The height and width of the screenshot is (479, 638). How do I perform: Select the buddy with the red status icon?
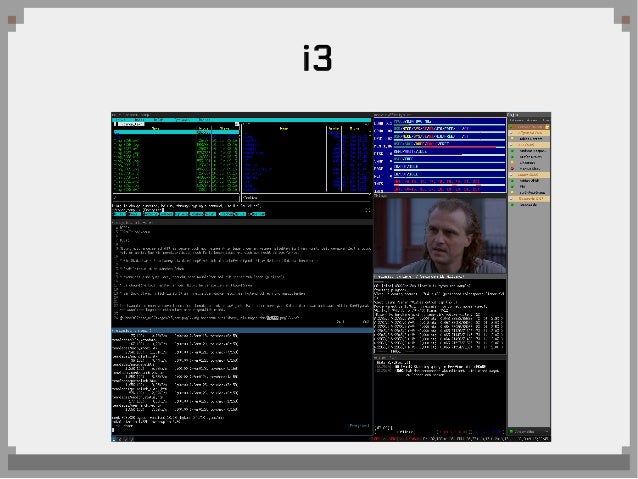tap(529, 168)
